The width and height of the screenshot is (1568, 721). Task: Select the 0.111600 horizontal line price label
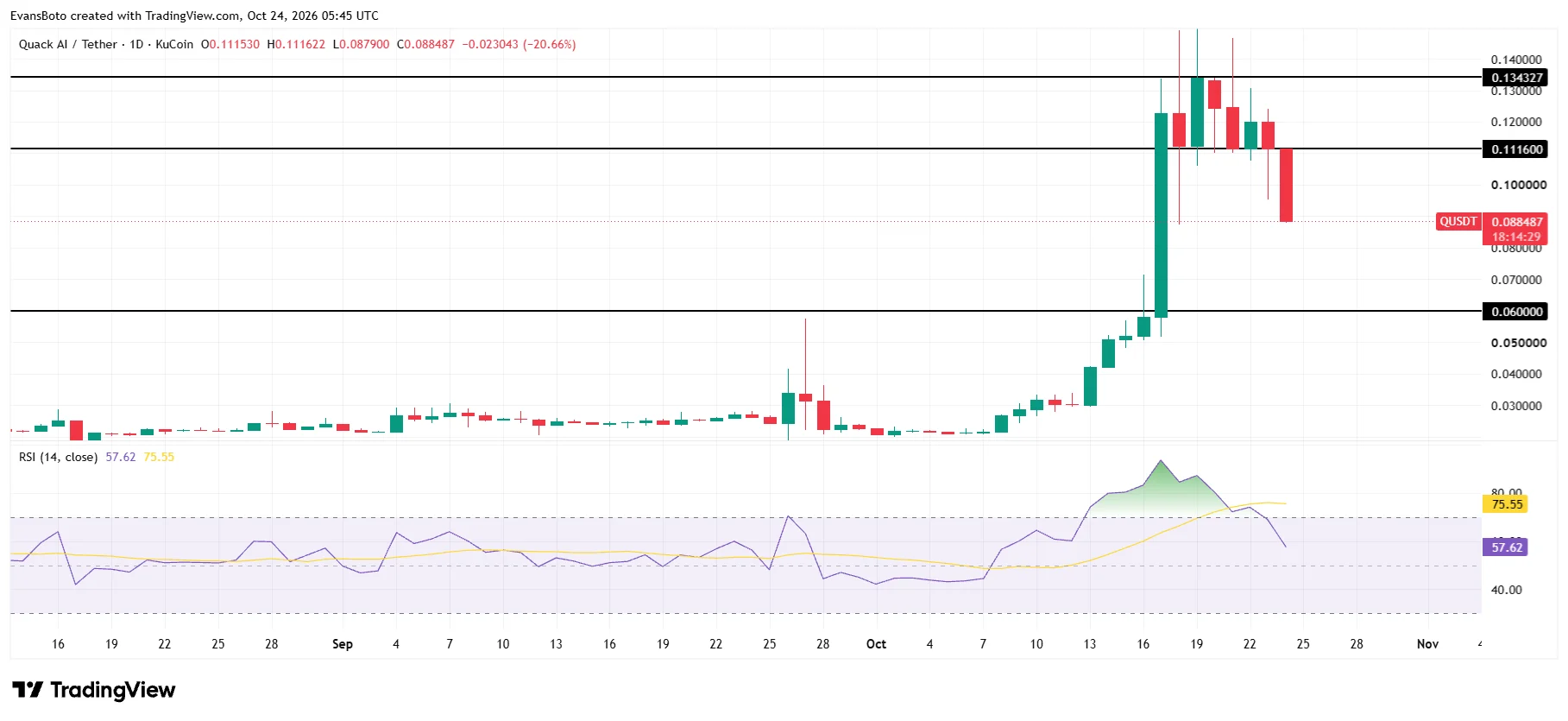point(1516,149)
